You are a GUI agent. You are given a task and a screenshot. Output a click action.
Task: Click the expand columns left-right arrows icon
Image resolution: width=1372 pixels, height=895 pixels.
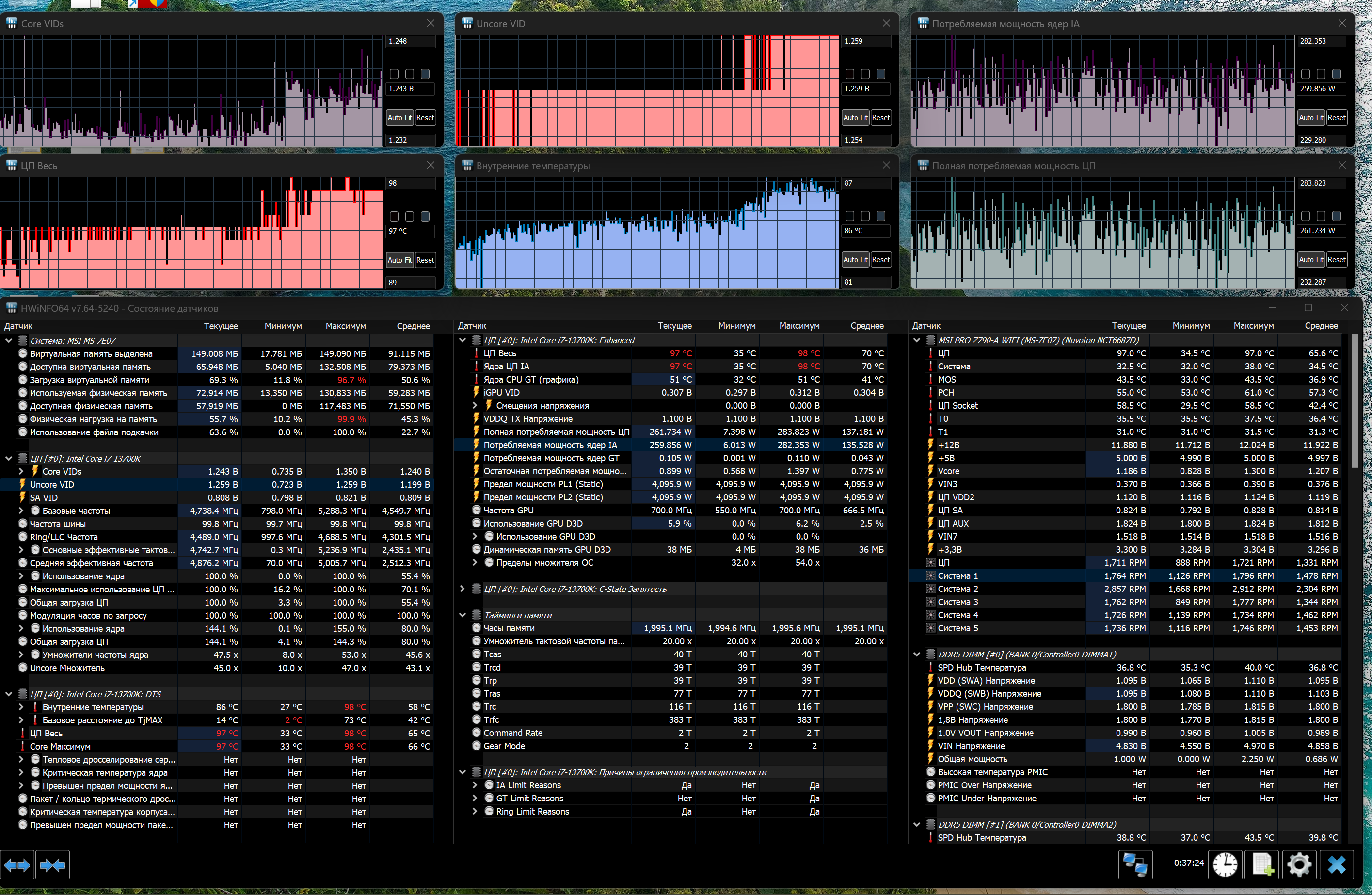[x=17, y=864]
